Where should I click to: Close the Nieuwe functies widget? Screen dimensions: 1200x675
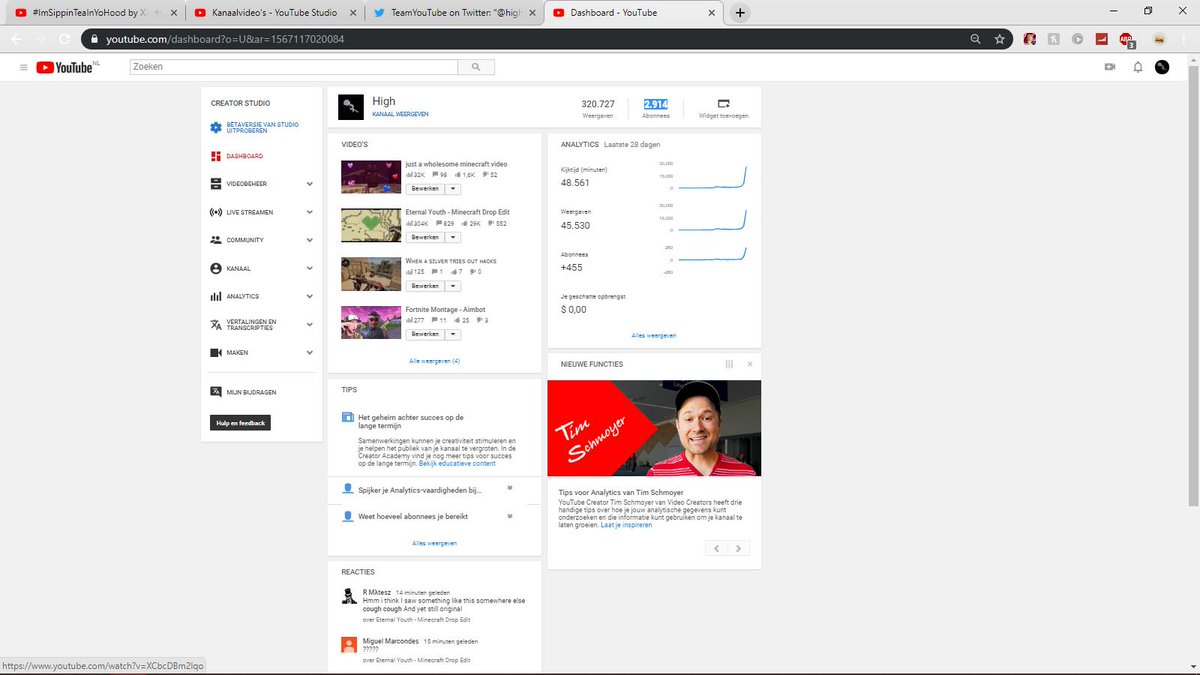coord(750,364)
